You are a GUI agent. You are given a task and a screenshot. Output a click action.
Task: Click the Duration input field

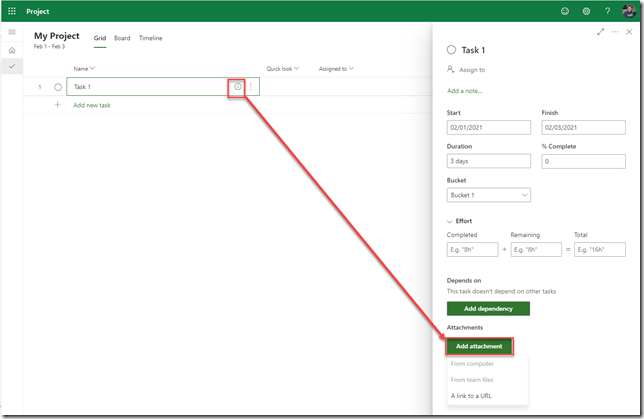pos(488,161)
